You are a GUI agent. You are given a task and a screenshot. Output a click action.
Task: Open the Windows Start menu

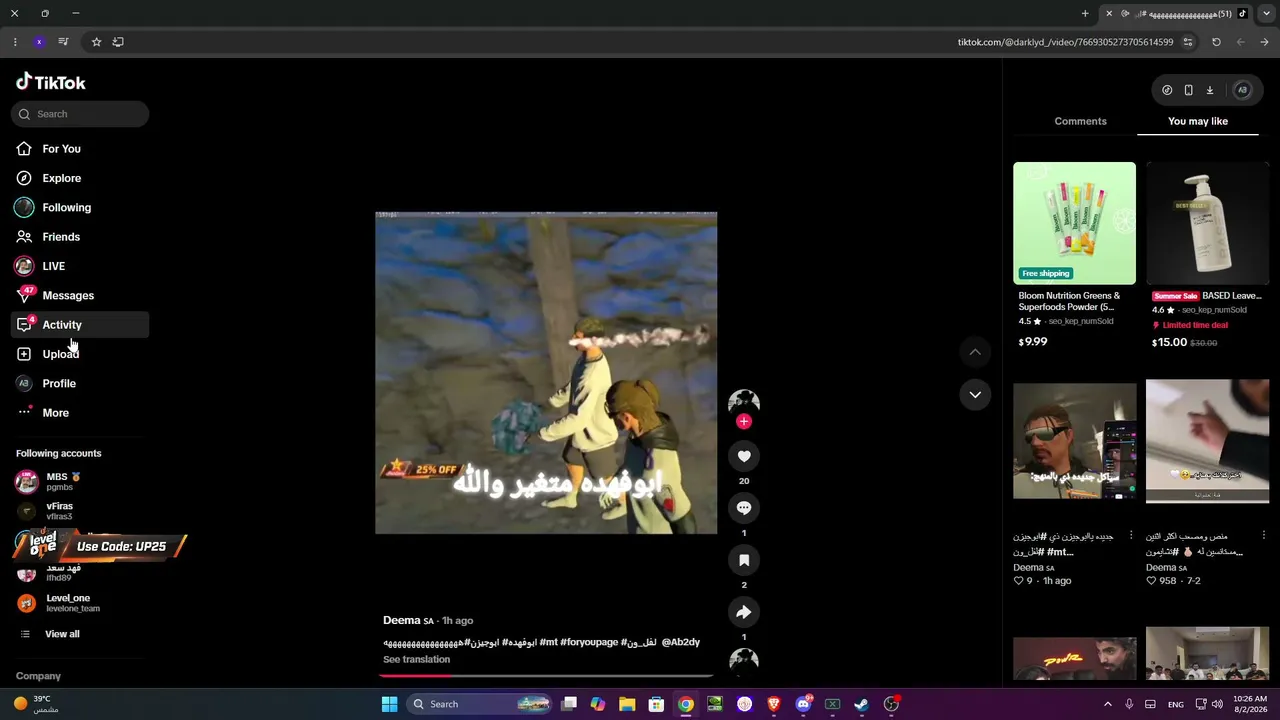coord(389,704)
